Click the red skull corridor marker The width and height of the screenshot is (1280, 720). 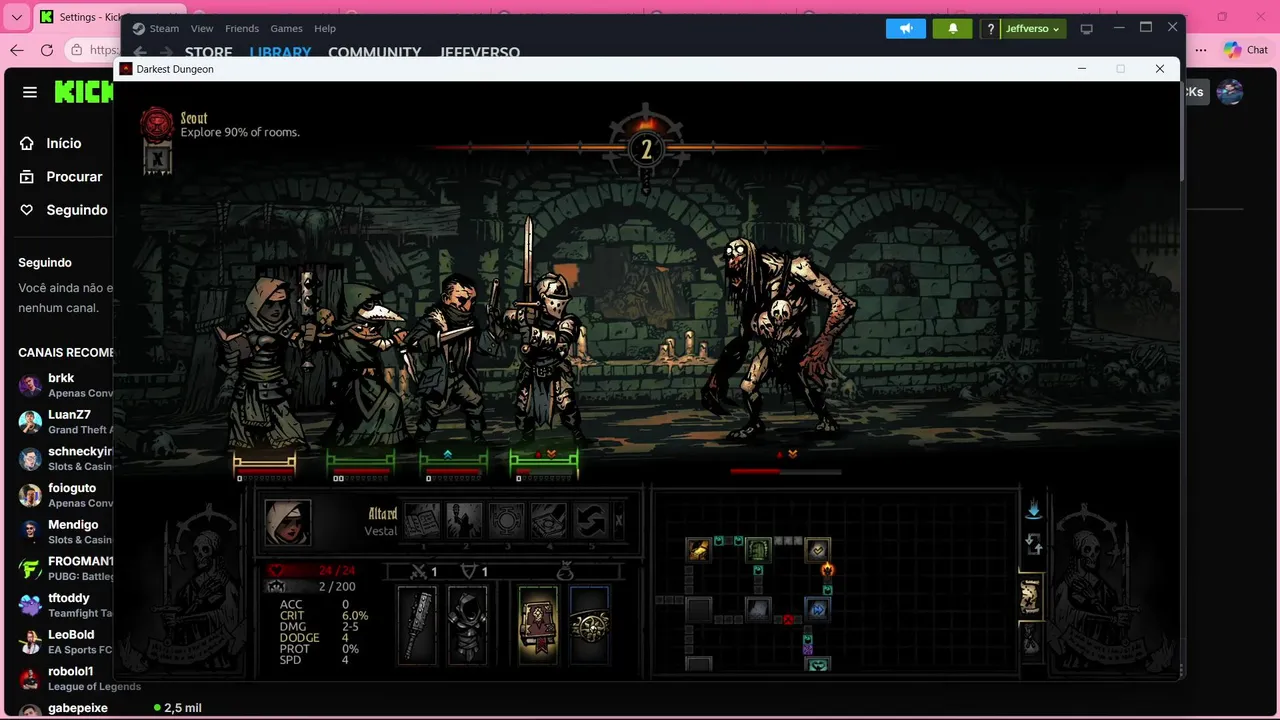(x=790, y=620)
